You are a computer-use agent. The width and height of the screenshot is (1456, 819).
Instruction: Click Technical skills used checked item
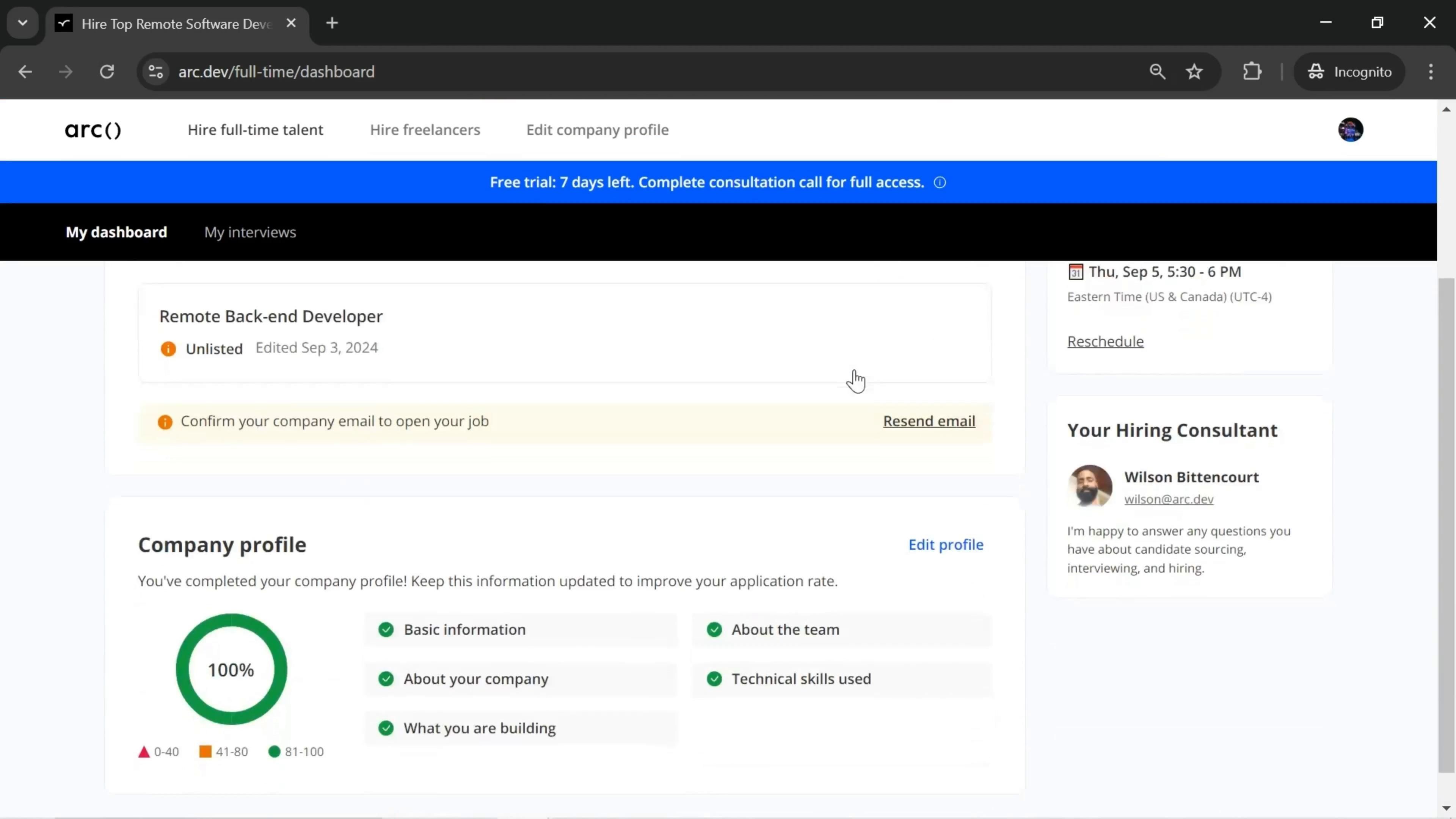(800, 679)
